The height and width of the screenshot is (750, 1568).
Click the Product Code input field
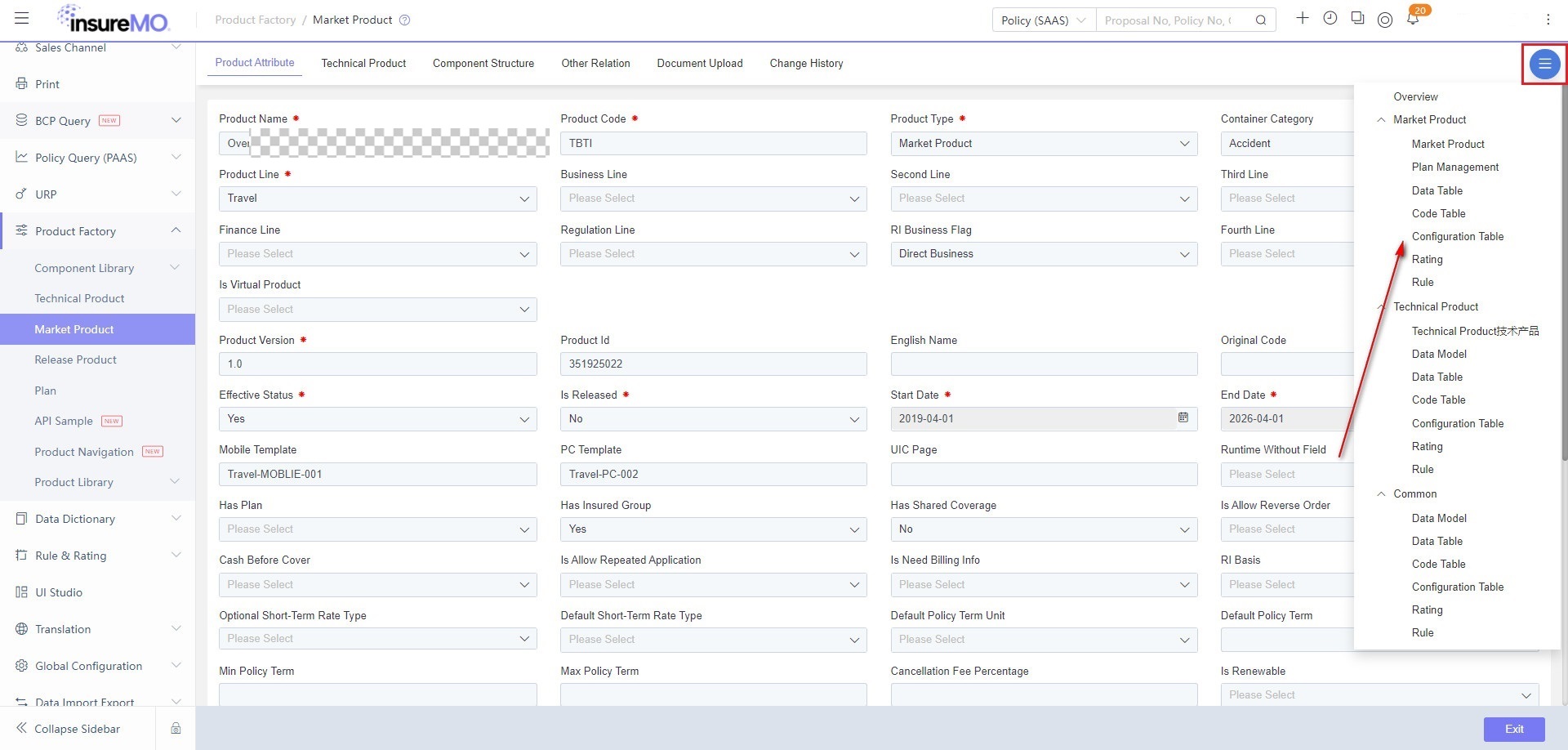point(713,143)
